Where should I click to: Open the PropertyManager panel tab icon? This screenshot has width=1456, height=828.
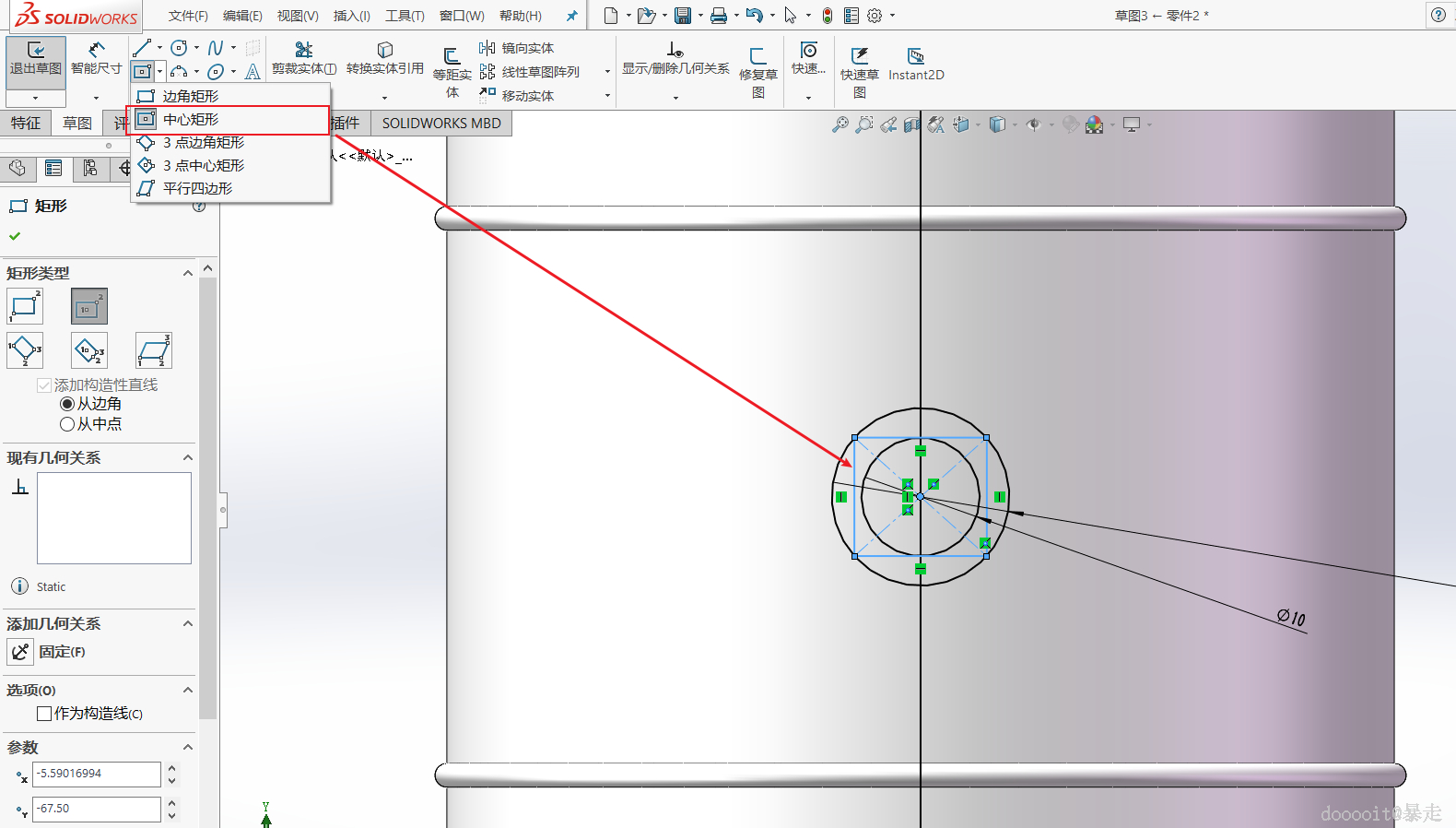pos(53,168)
